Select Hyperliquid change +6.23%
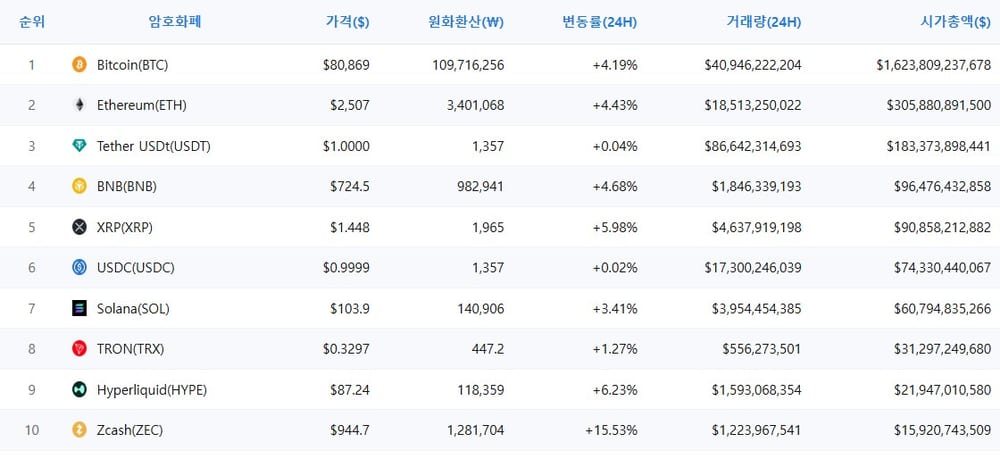Viewport: 1000px width, 459px height. point(615,390)
